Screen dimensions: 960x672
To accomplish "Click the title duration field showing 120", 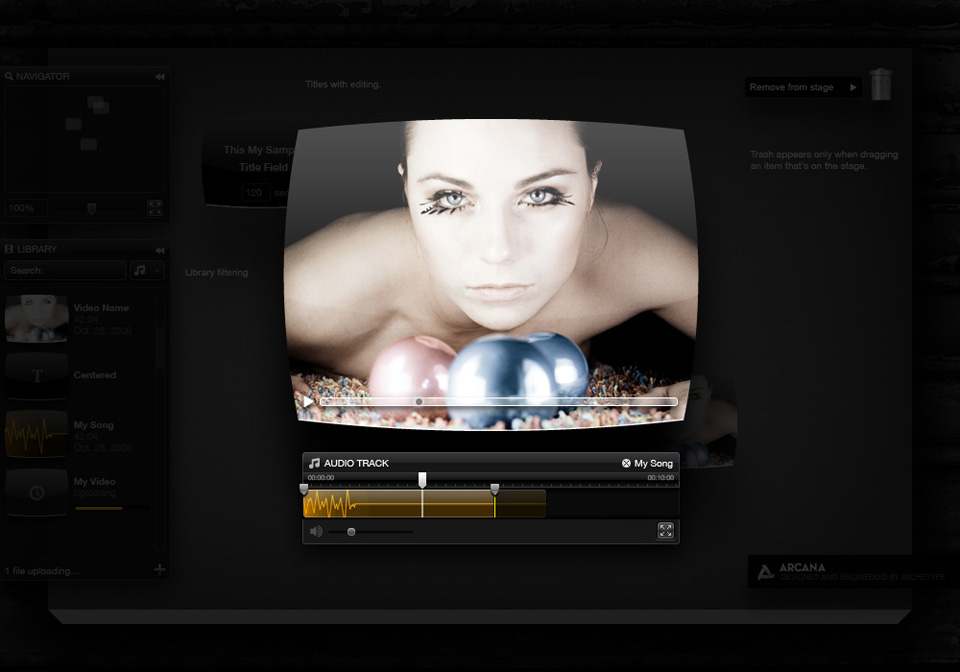I will tap(255, 193).
